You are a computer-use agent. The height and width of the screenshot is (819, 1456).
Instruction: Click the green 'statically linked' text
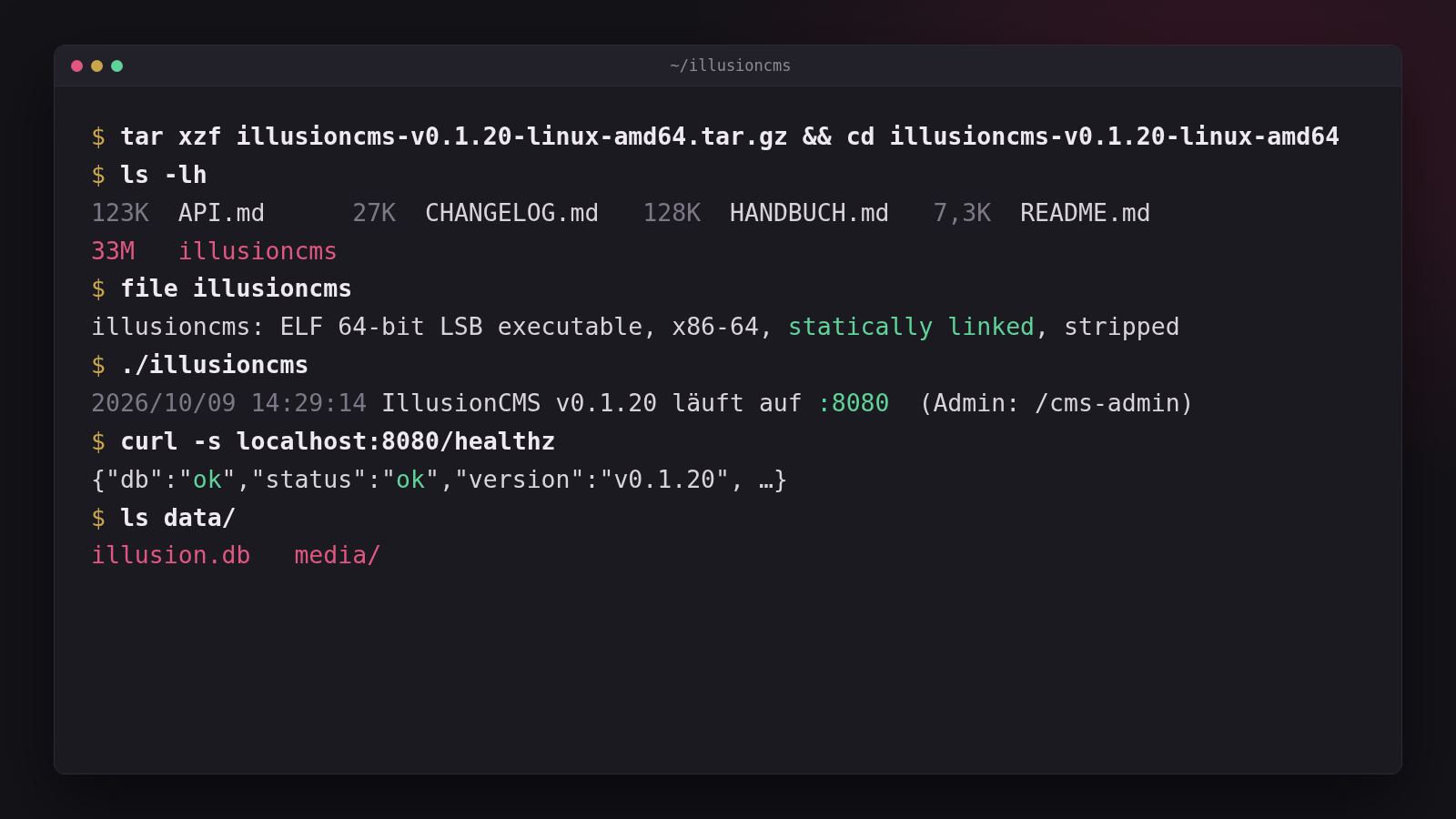[911, 327]
